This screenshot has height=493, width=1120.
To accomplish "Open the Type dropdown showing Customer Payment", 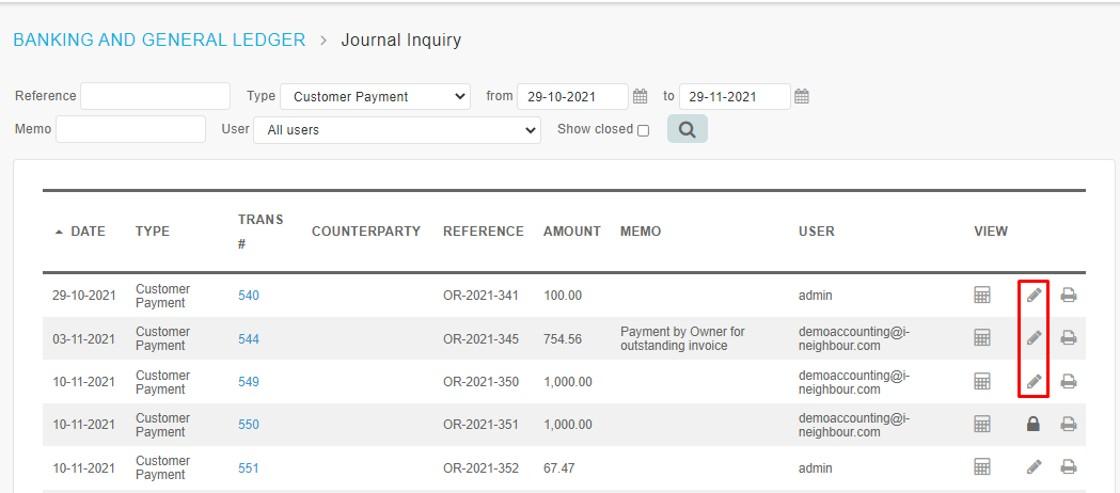I will [x=375, y=96].
